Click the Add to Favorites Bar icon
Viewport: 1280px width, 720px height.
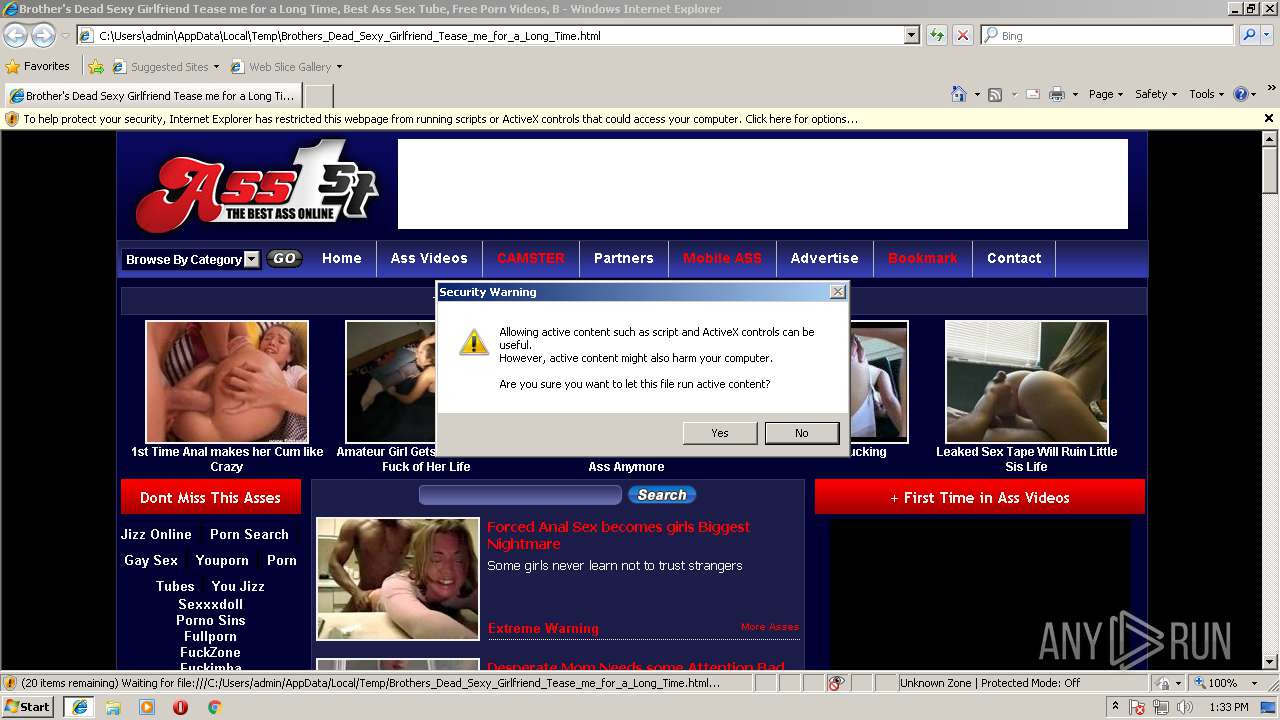96,67
